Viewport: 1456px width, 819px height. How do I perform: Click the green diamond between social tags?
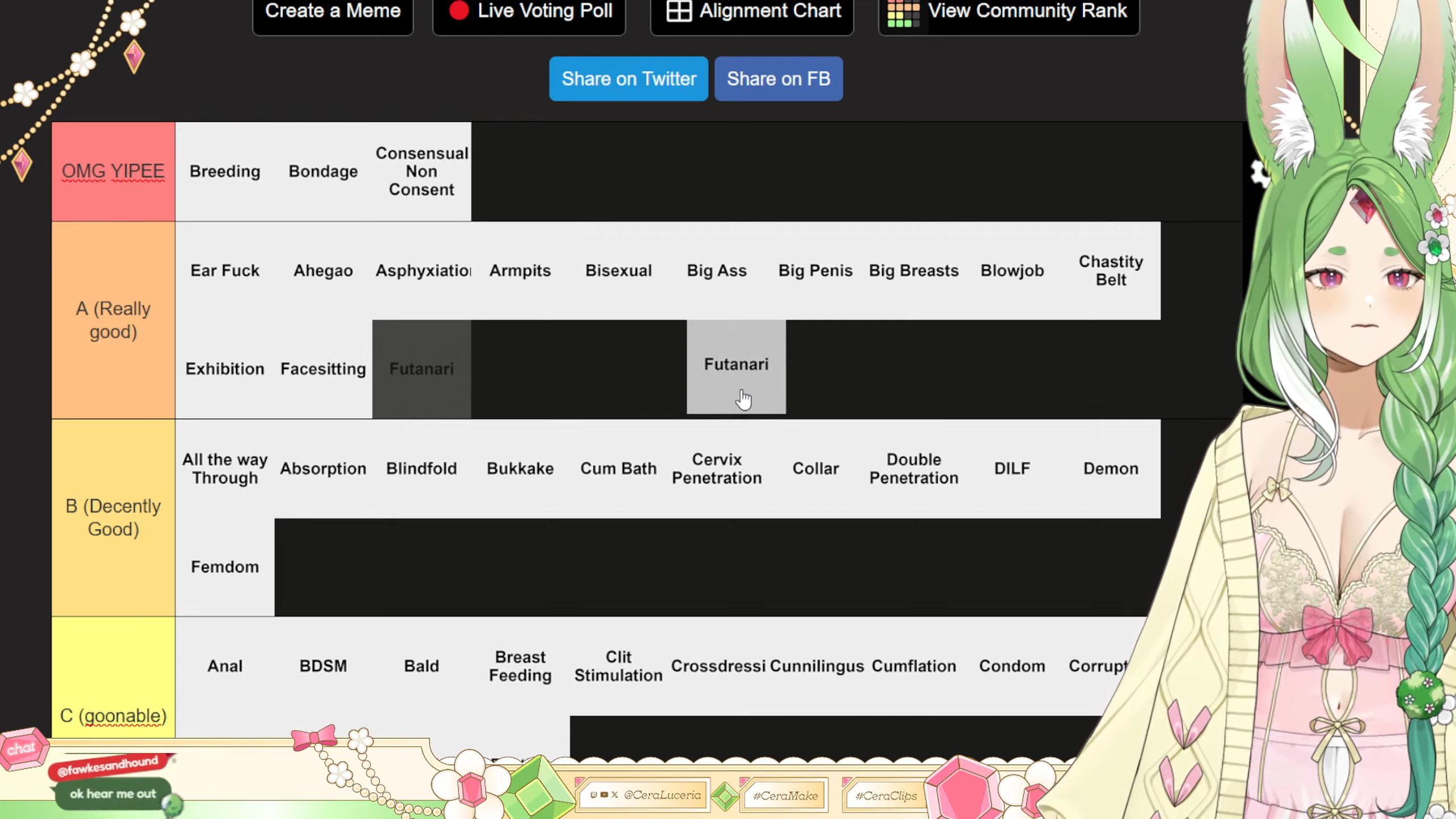coord(725,796)
